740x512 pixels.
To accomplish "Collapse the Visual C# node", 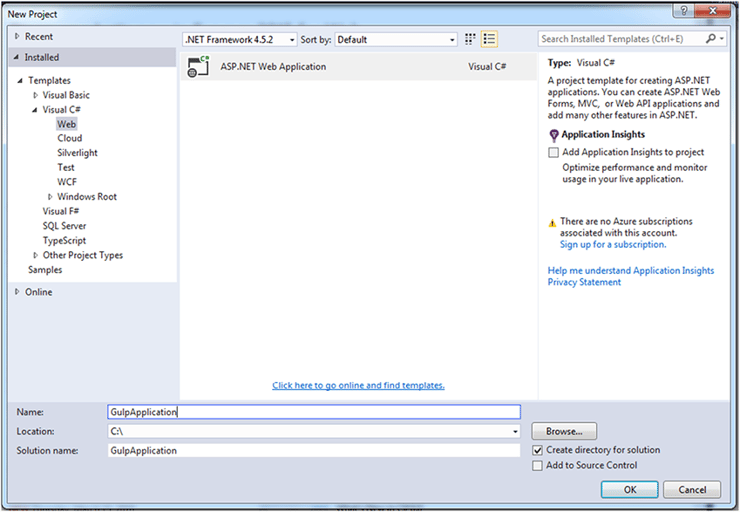I will coord(34,110).
